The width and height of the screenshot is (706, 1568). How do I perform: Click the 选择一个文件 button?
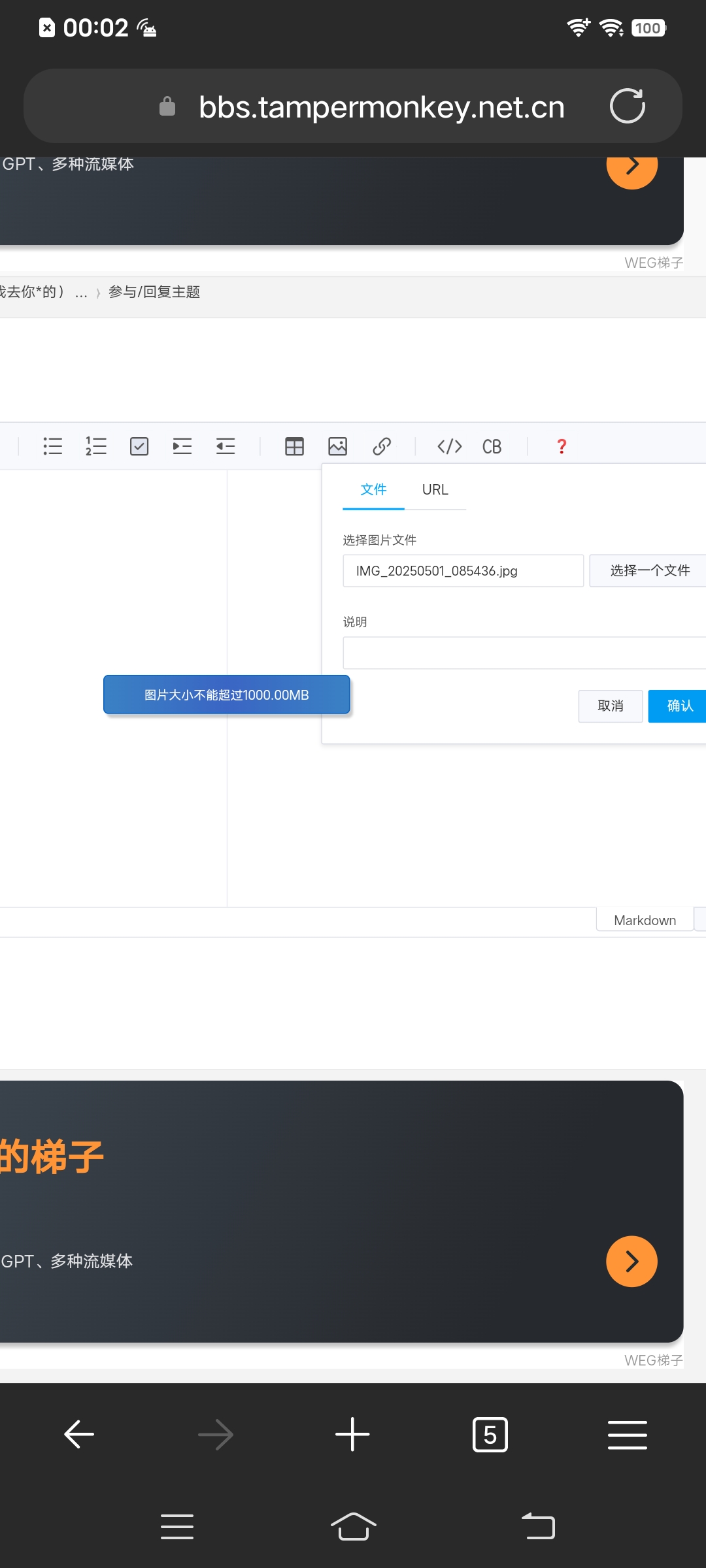(649, 571)
